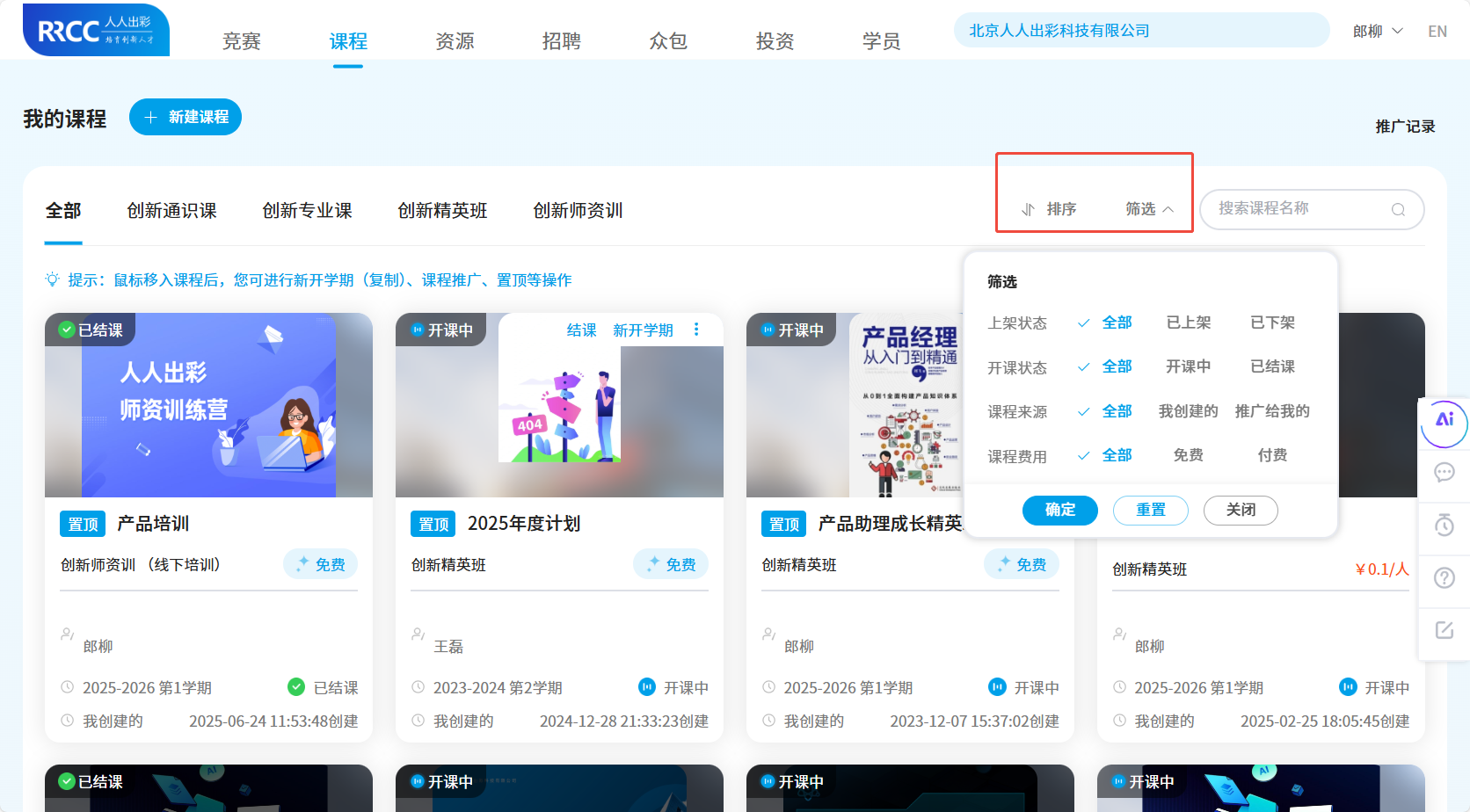Screen dimensions: 1470x812
Task: Click the sort (排序) icon
Action: tap(1028, 209)
